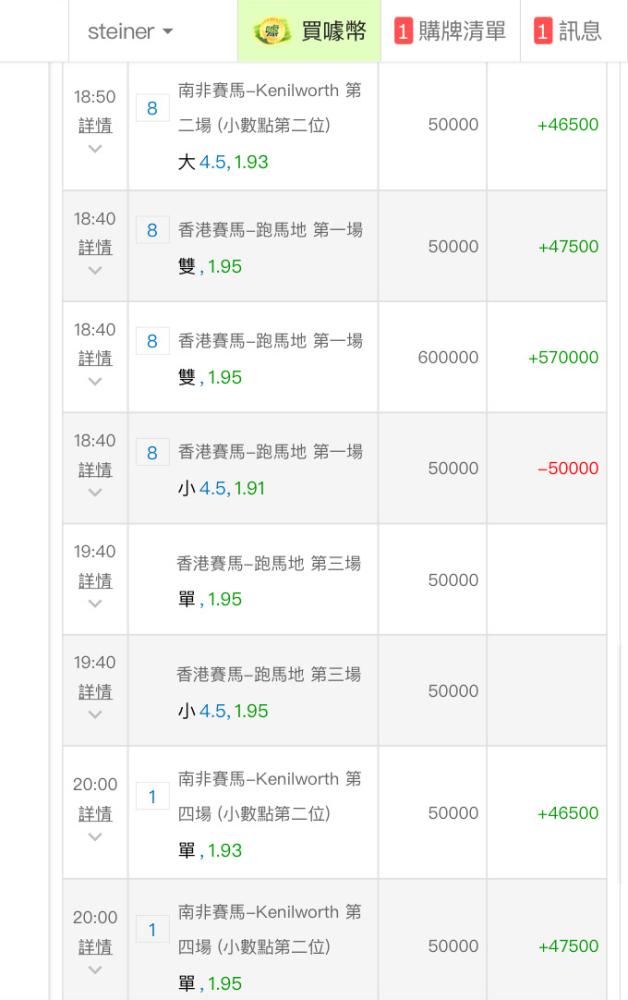Screen dimensions: 628x1000
Task: Click number 8 badge on 600000 bet row
Action: click(152, 342)
